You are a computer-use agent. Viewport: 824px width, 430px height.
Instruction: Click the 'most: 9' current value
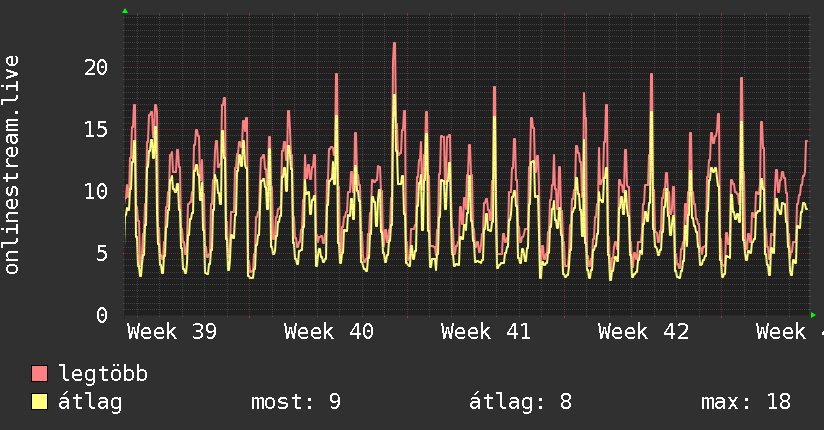pyautogui.click(x=296, y=402)
